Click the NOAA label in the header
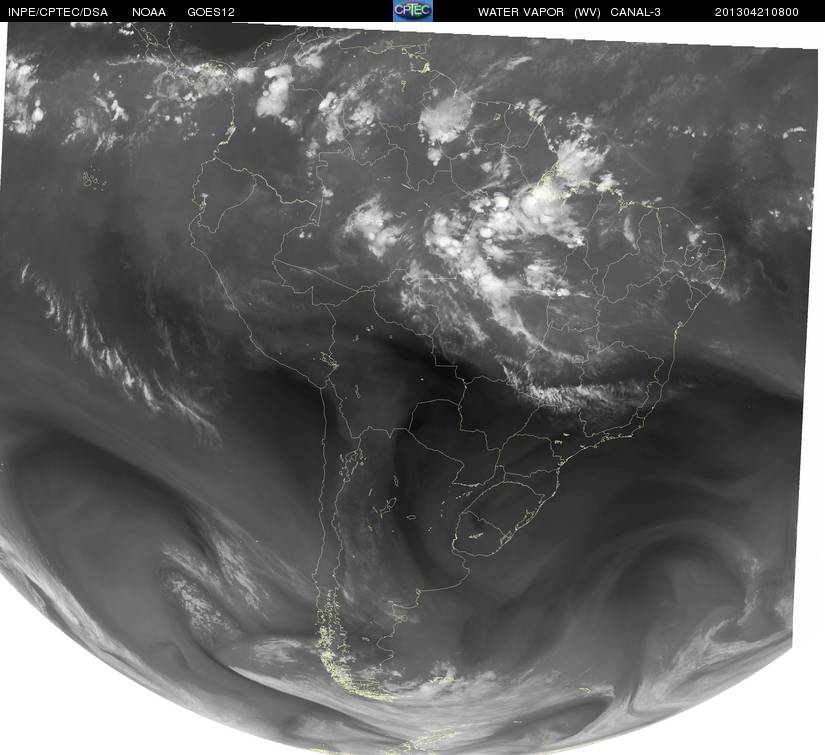825x755 pixels. coord(149,12)
